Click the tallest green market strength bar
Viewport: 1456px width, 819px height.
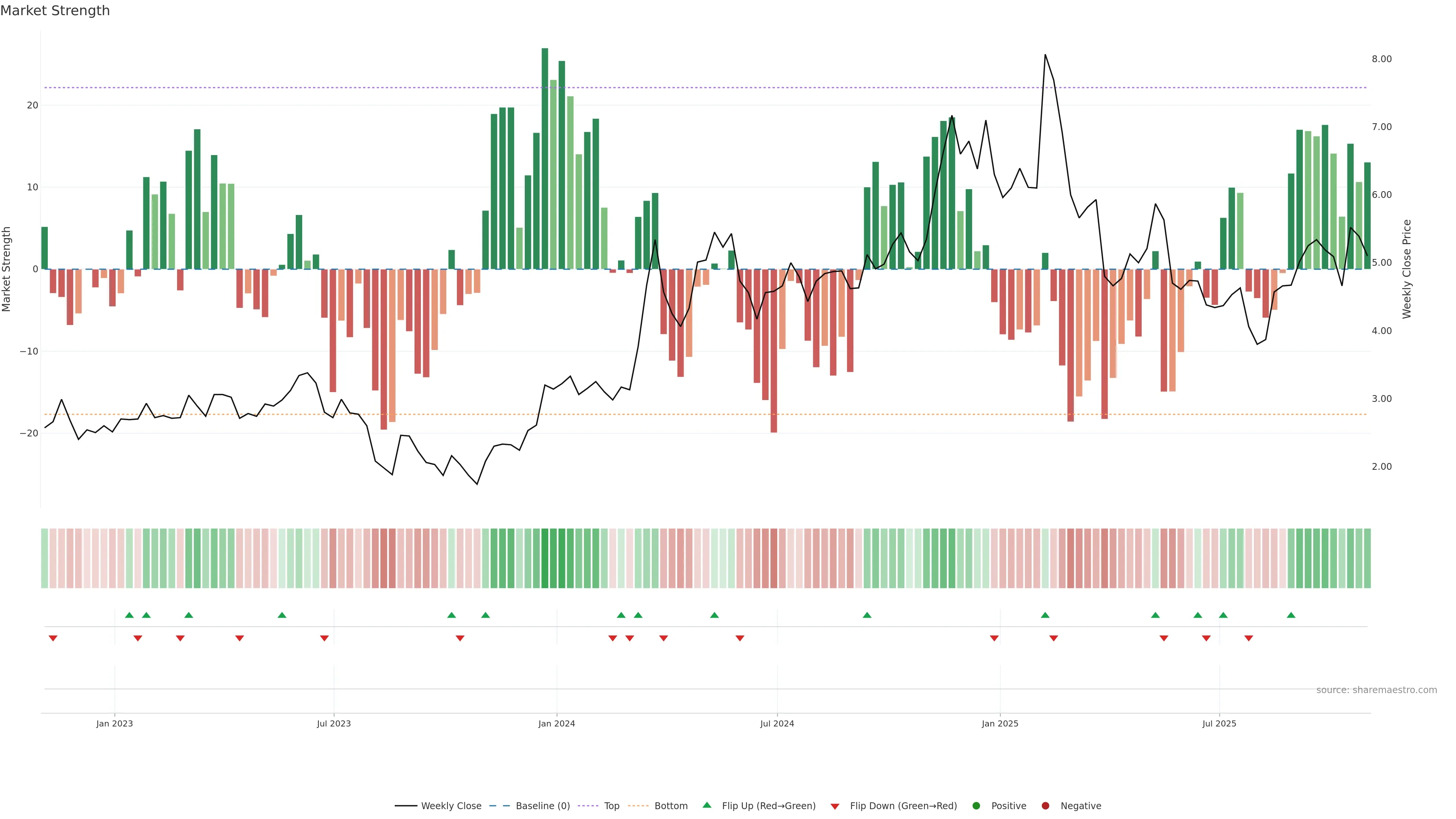(544, 158)
